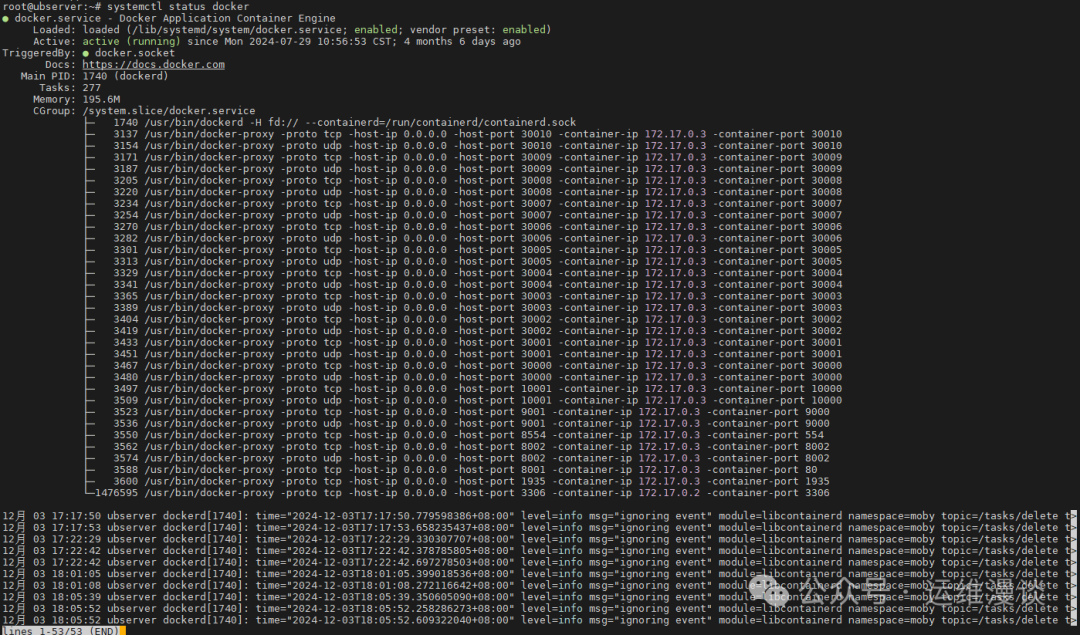
Task: Select the log entry stamped 18:01:05
Action: pyautogui.click(x=539, y=574)
